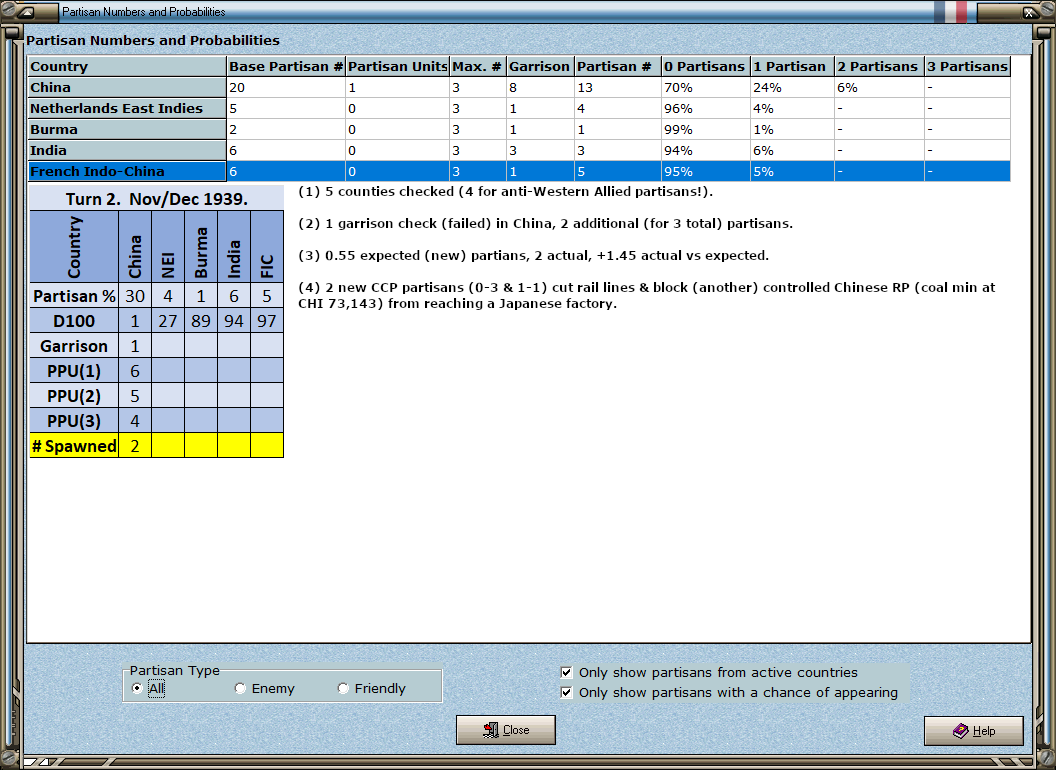The width and height of the screenshot is (1056, 770).
Task: Click the 2 Partisans column header
Action: 880,66
